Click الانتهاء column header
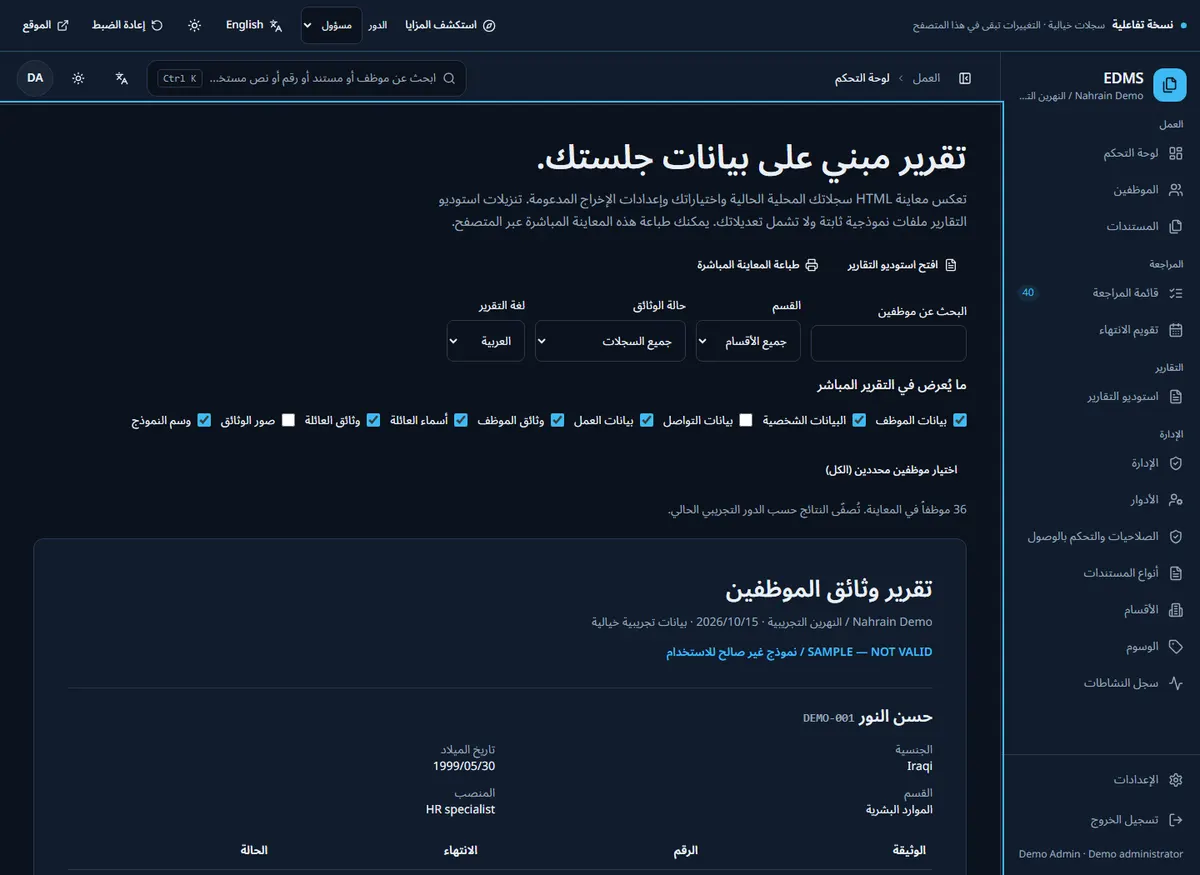The image size is (1200, 875). [x=460, y=850]
